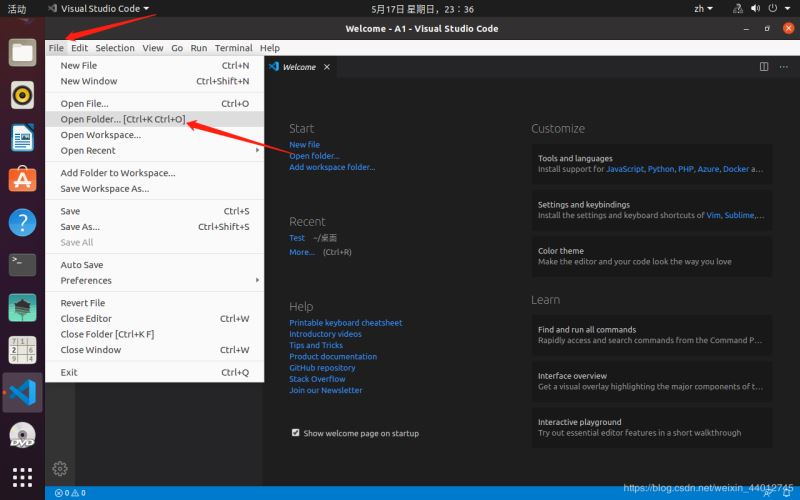
Task: Click New file link under Start
Action: [305, 144]
